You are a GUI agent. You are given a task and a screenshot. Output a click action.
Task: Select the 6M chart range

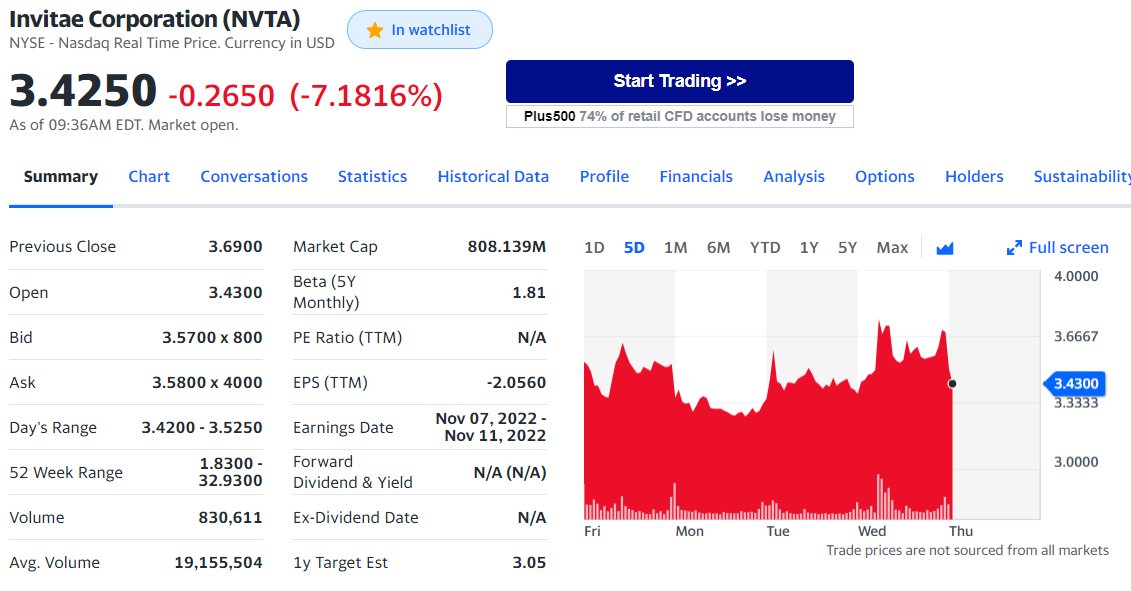[718, 248]
